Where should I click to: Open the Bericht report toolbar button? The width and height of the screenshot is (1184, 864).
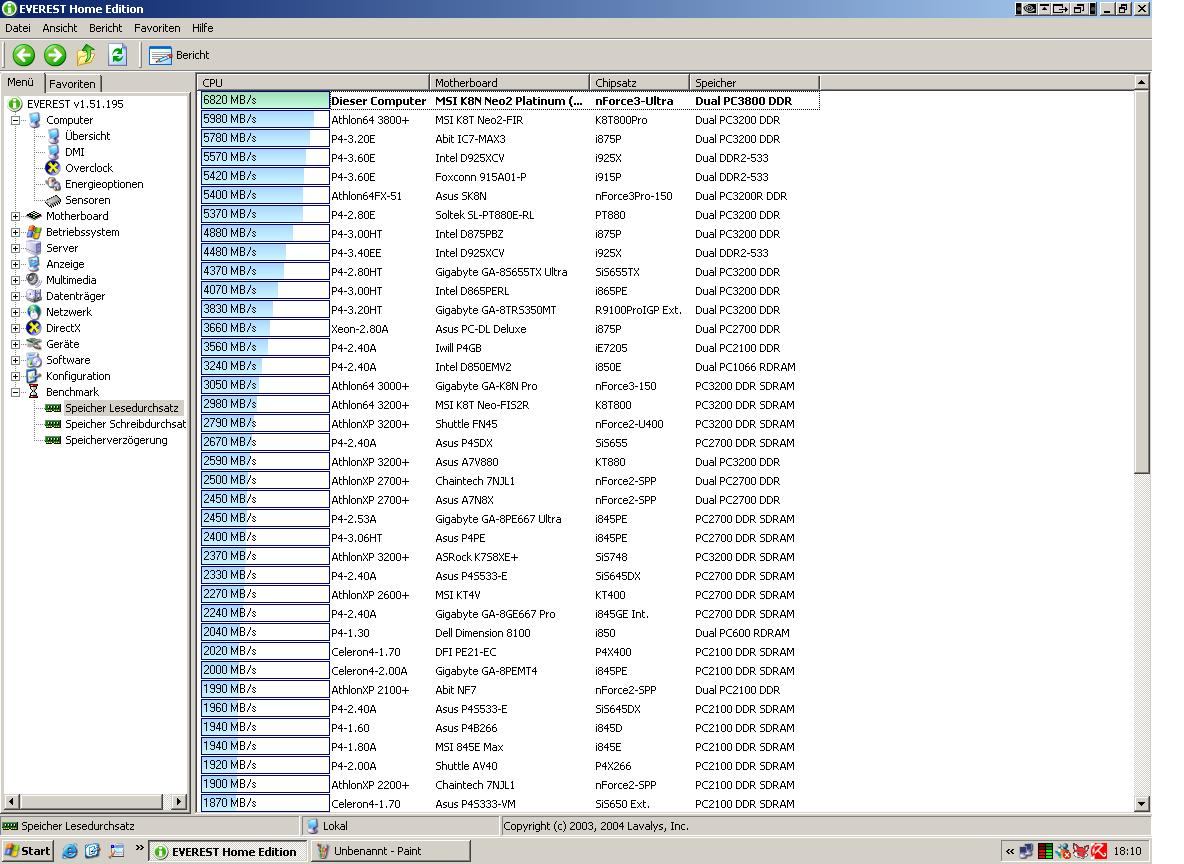[179, 55]
